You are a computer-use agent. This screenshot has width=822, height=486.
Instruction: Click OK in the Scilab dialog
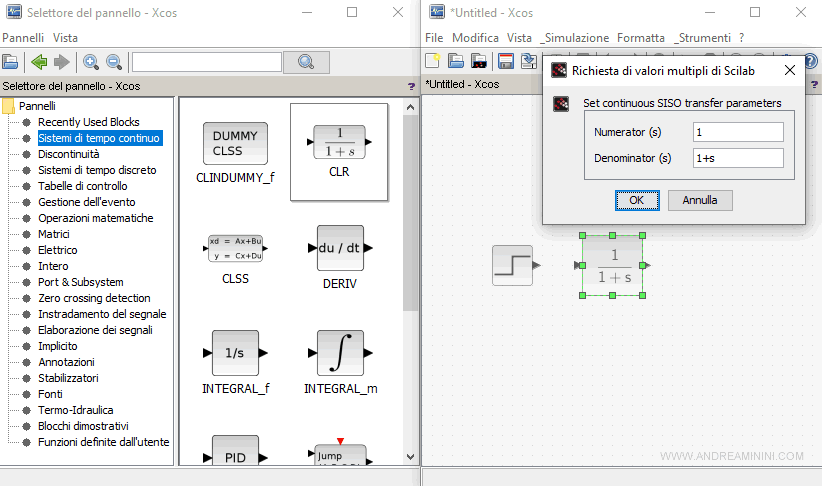click(637, 200)
